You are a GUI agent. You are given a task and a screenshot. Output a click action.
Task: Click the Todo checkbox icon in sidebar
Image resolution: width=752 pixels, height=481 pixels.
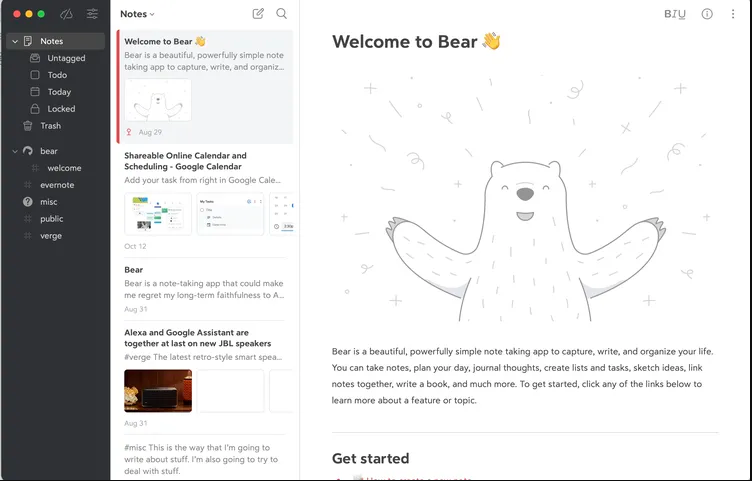tap(35, 75)
